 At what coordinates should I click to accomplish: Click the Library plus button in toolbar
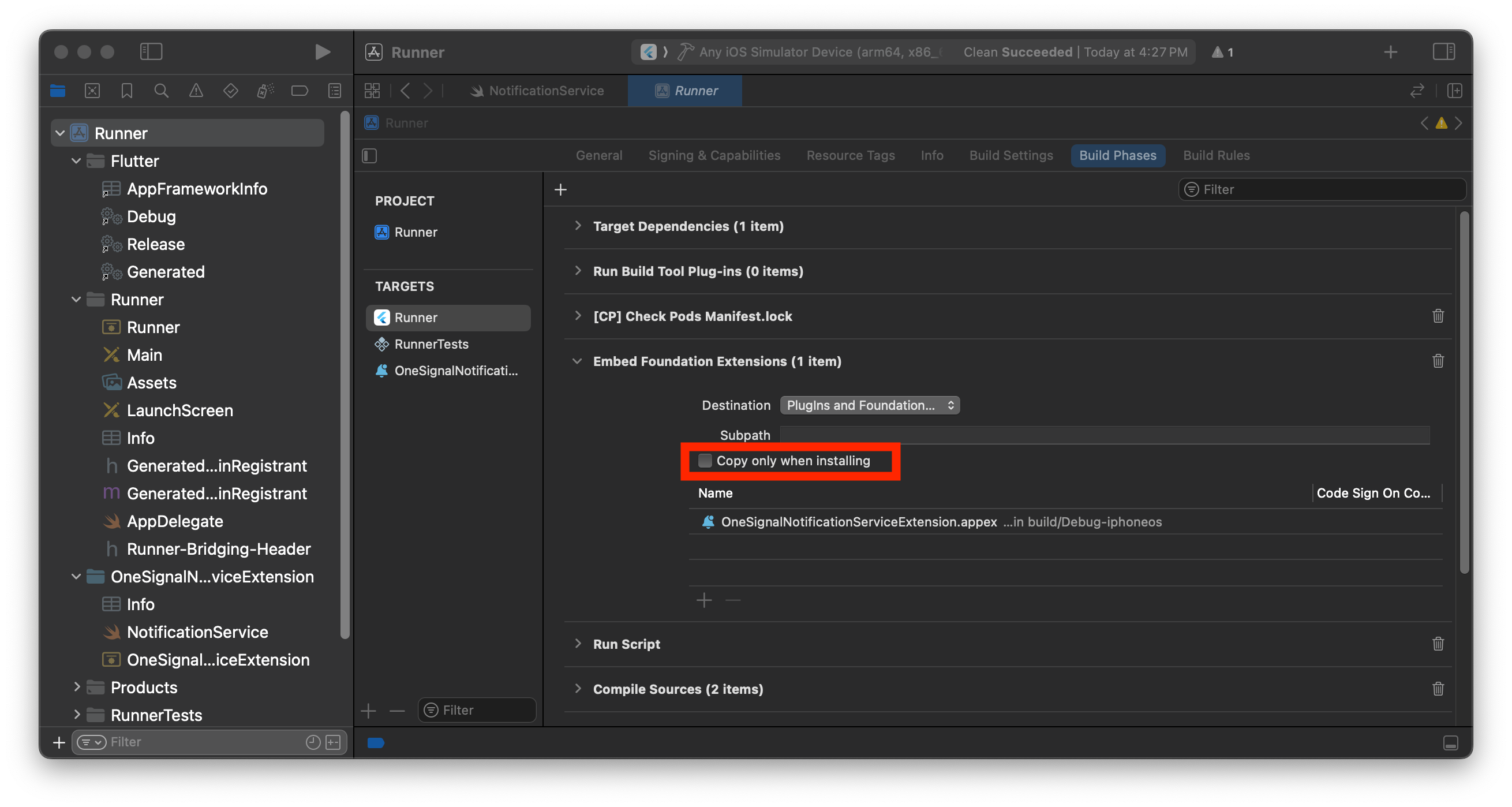coord(1390,51)
